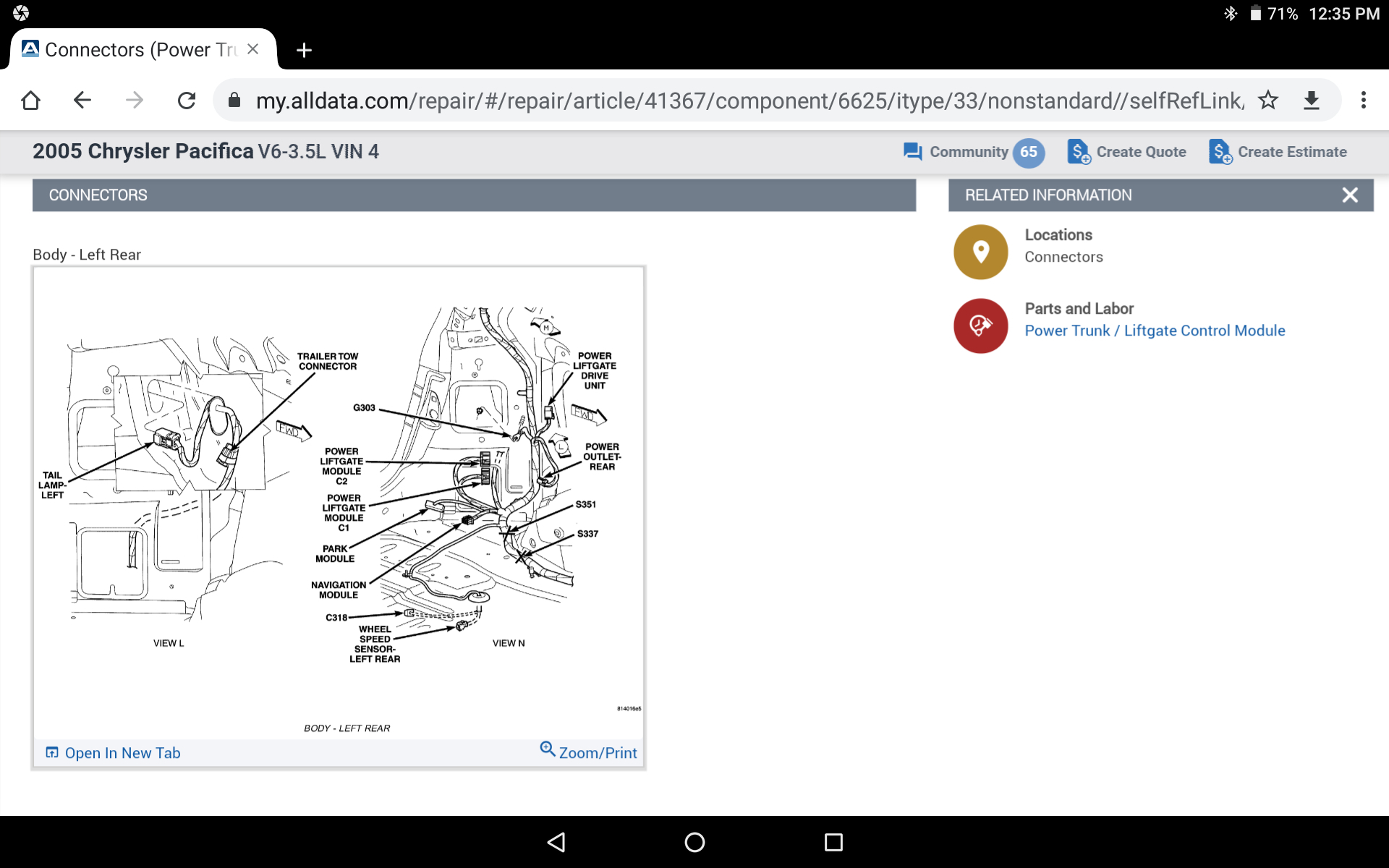This screenshot has width=1389, height=868.
Task: Close the Connectors browser tab
Action: point(252,49)
